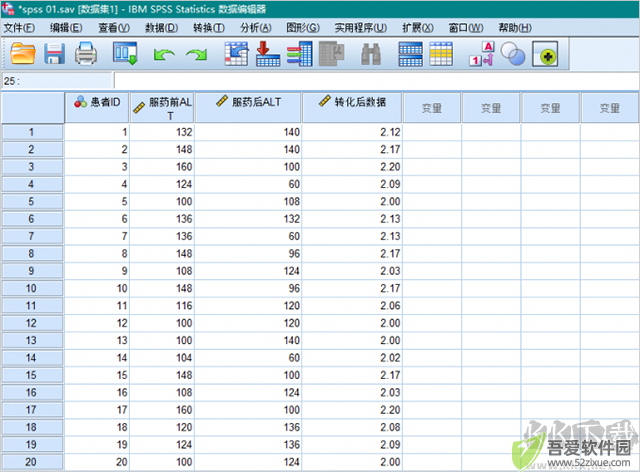Go to case icon
This screenshot has height=472, width=640.
pyautogui.click(x=236, y=53)
